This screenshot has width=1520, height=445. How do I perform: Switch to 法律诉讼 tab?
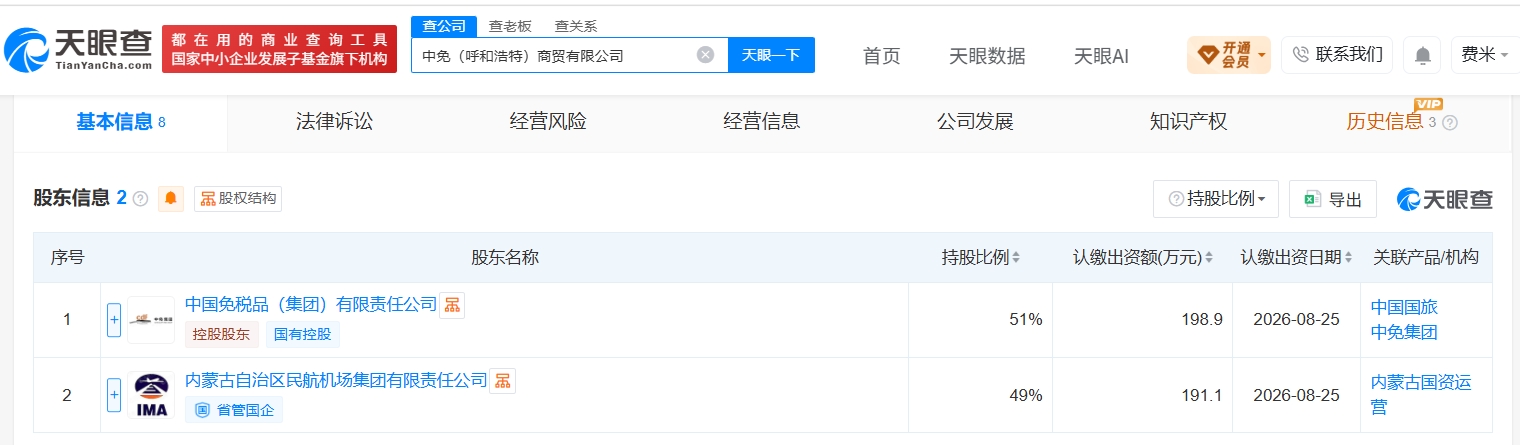click(x=334, y=122)
